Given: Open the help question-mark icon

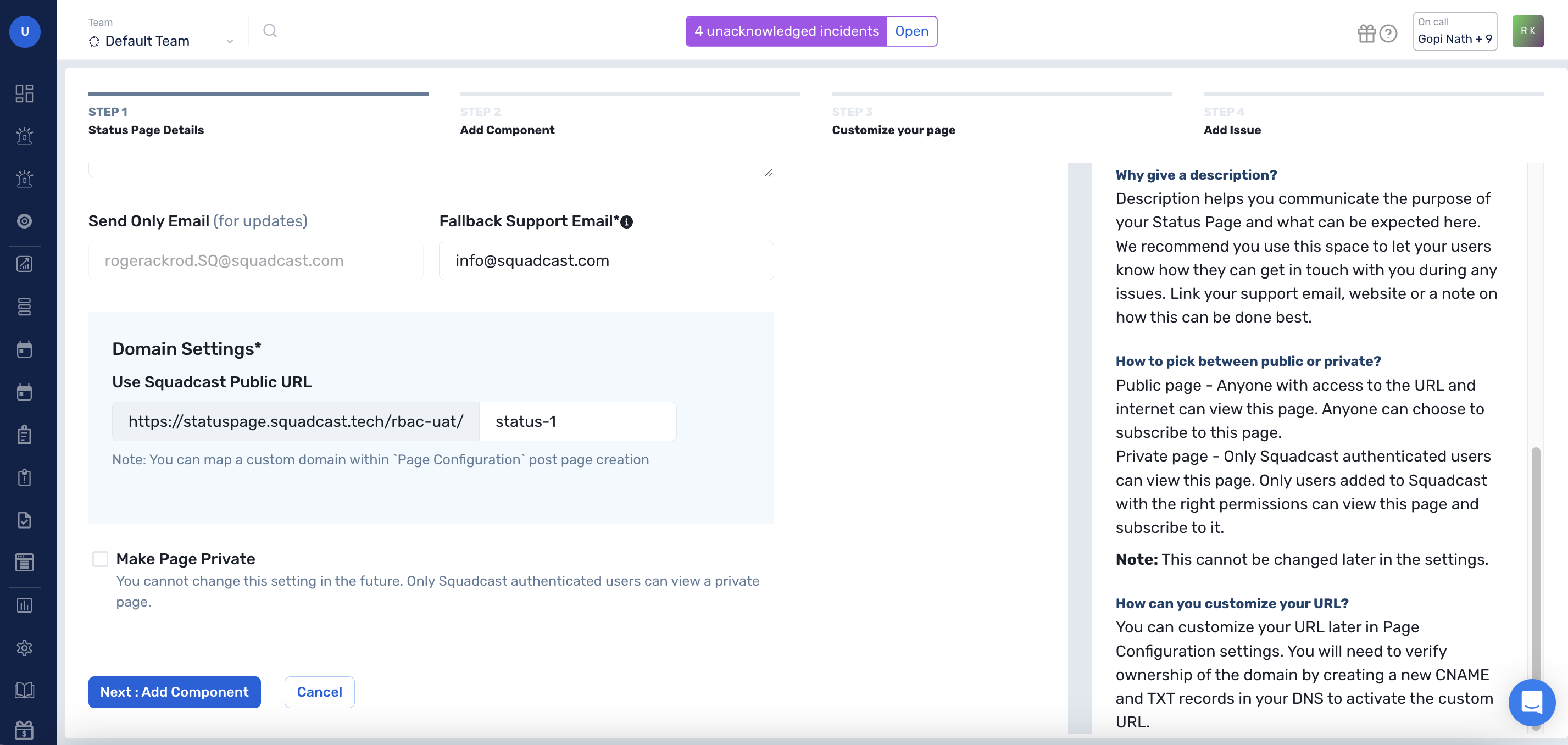Looking at the screenshot, I should coord(1388,34).
